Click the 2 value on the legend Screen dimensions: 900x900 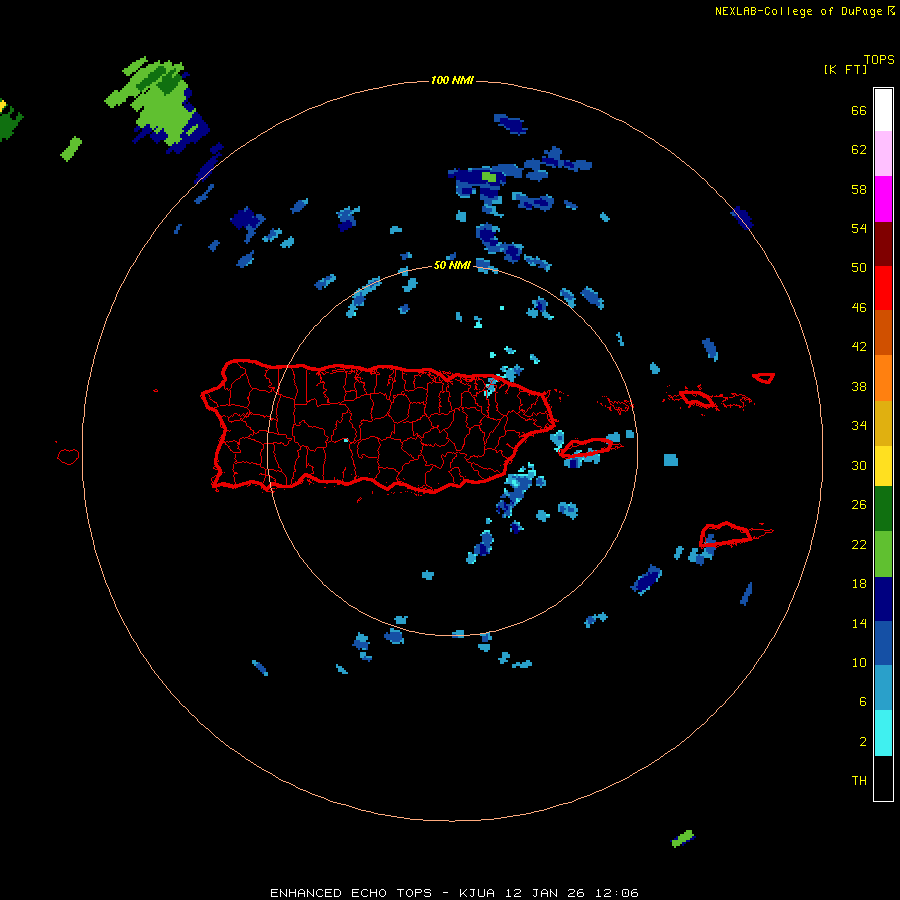tap(863, 742)
